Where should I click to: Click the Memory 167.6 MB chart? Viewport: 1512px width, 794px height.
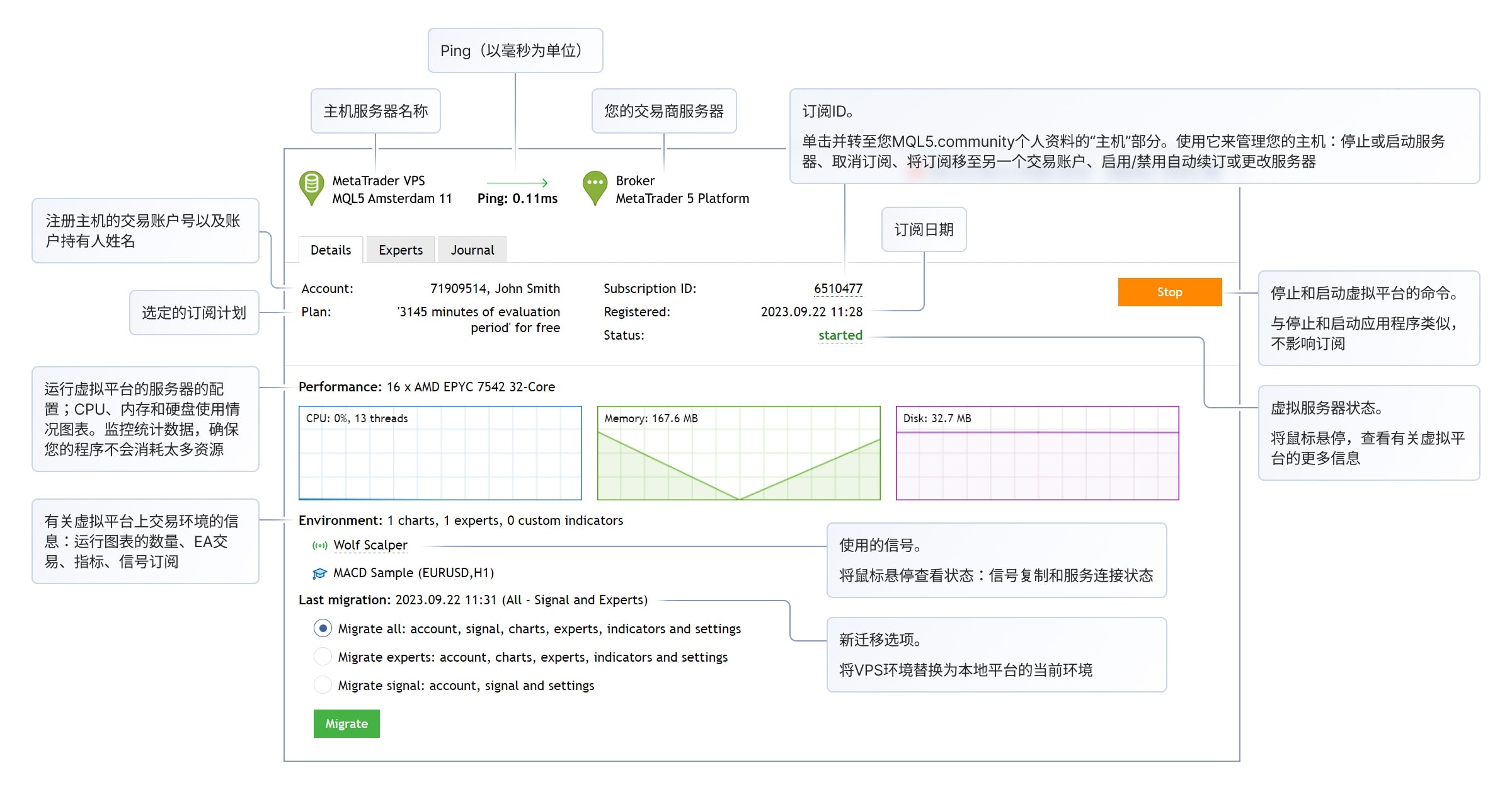pos(738,453)
